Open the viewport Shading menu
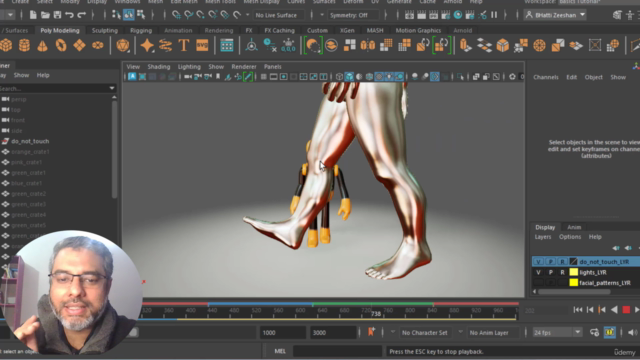Image resolution: width=640 pixels, height=360 pixels. click(159, 67)
